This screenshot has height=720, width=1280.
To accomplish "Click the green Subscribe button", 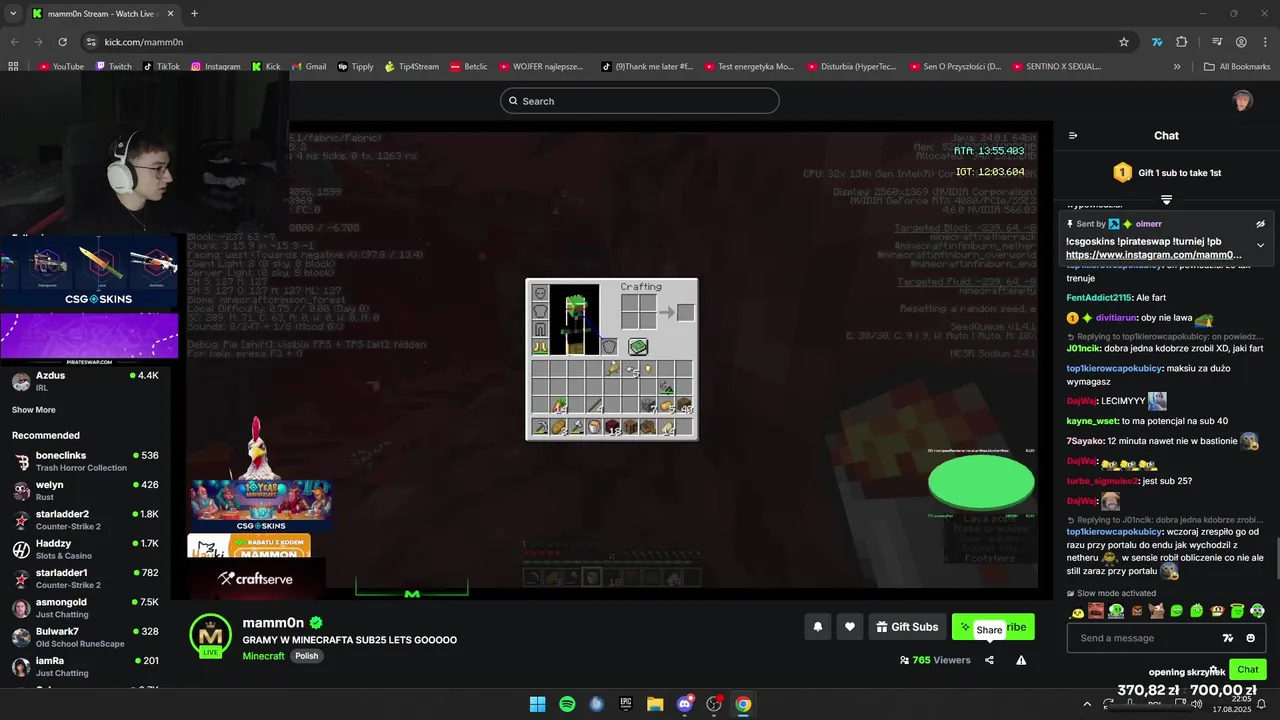I will coord(993,627).
